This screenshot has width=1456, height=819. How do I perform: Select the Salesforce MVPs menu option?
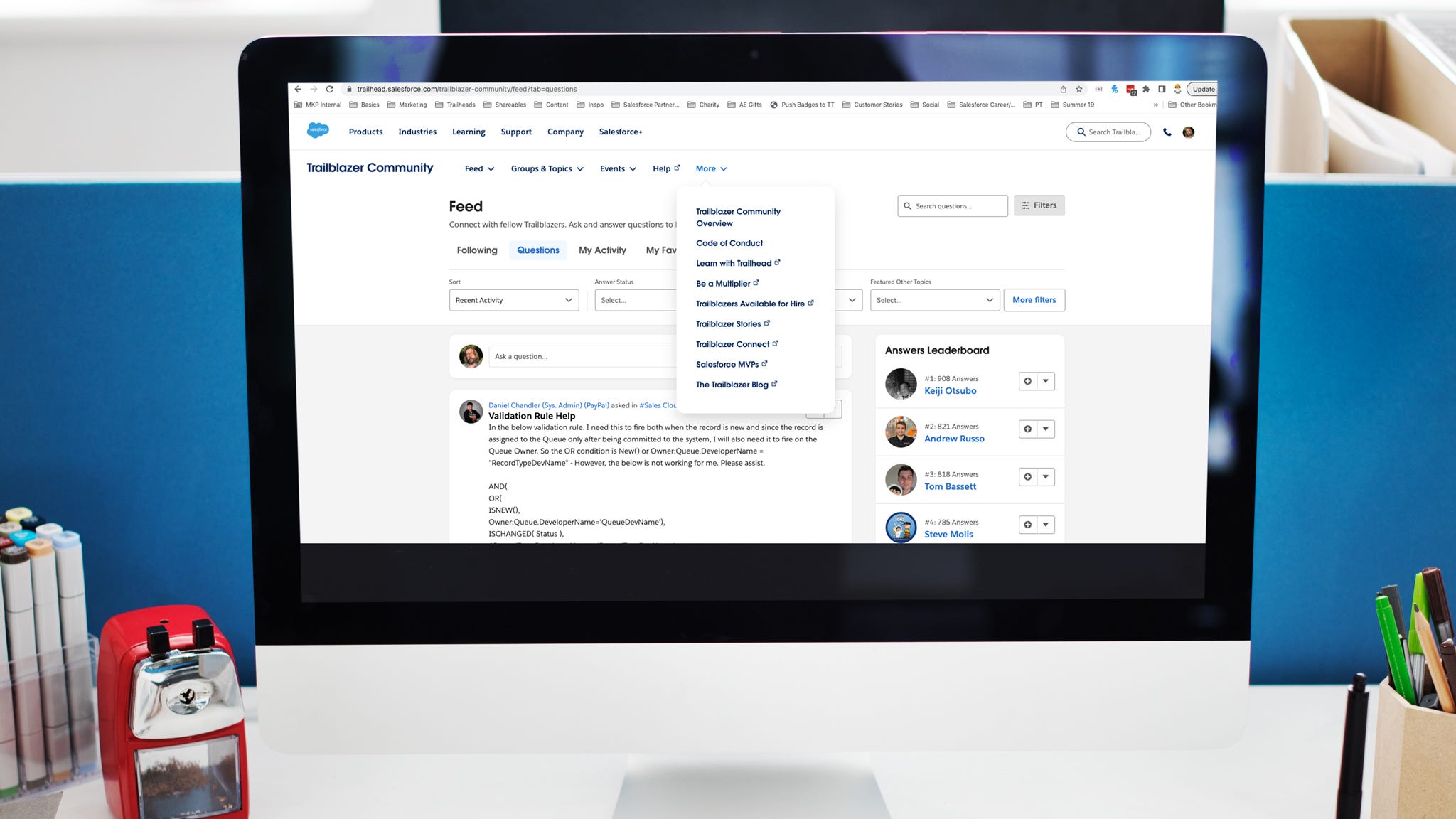coord(727,364)
